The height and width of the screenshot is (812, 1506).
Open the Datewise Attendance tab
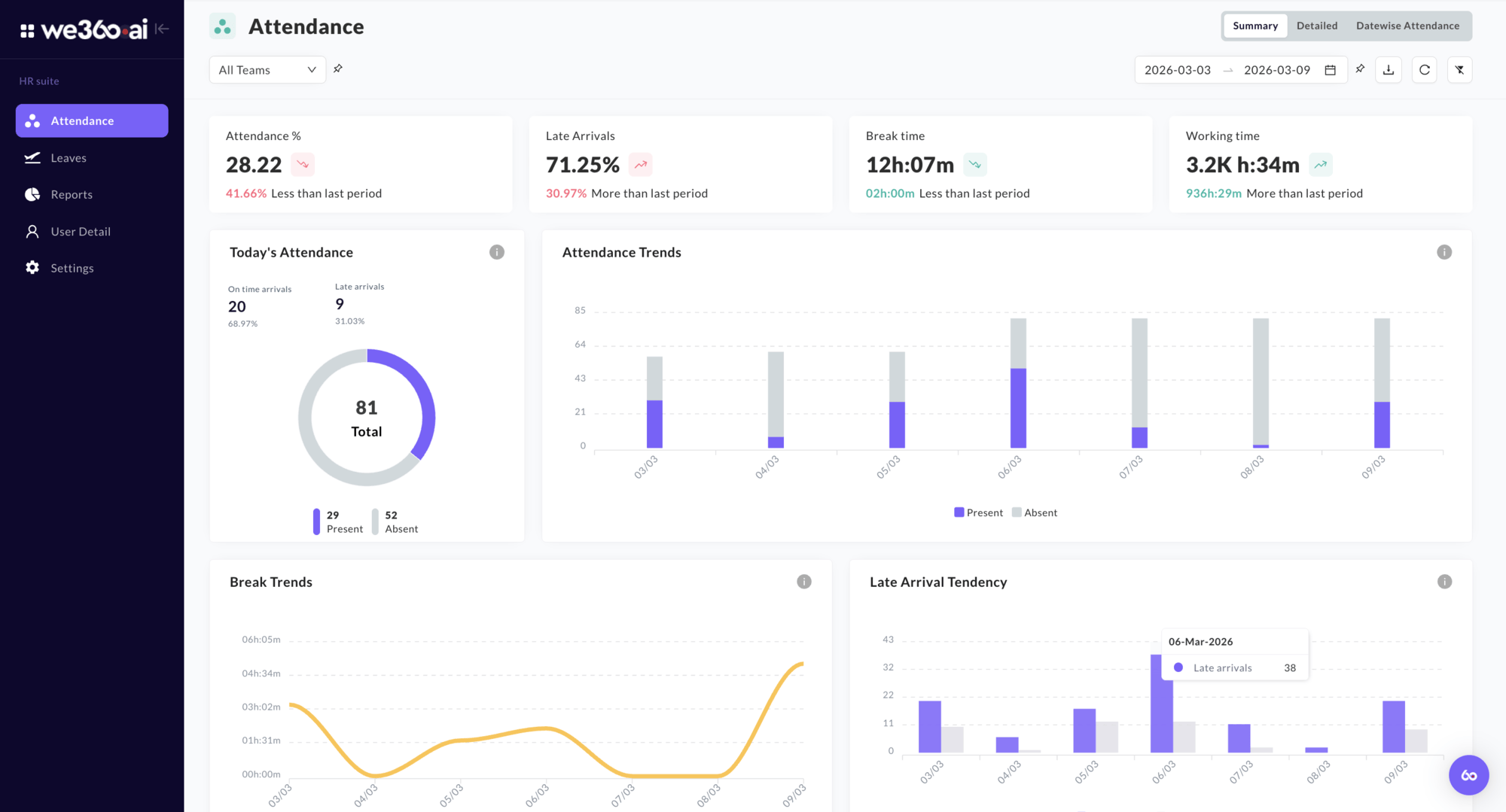pos(1407,26)
